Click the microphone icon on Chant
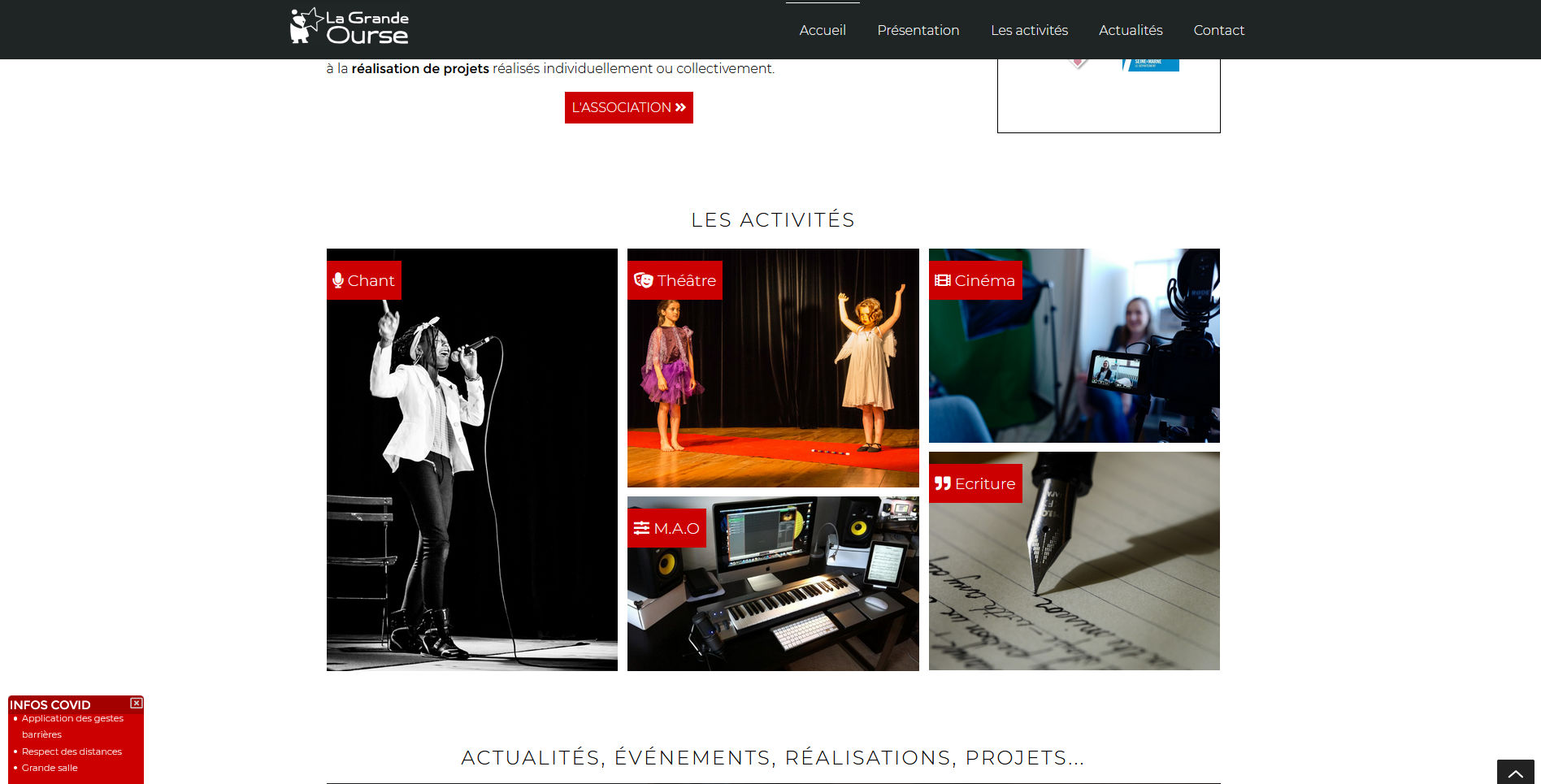The width and height of the screenshot is (1541, 784). (338, 280)
